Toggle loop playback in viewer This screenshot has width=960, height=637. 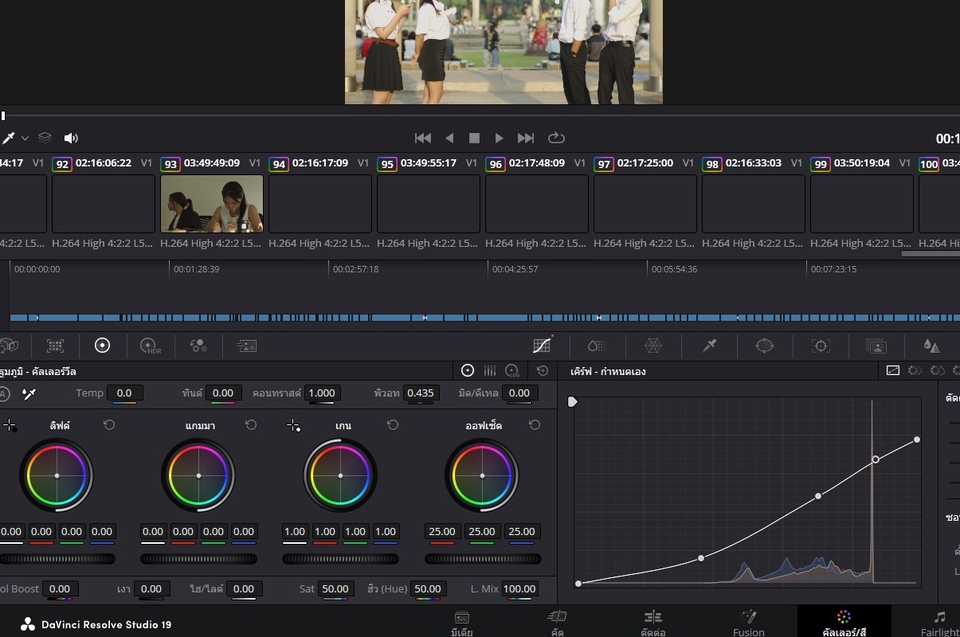[556, 138]
